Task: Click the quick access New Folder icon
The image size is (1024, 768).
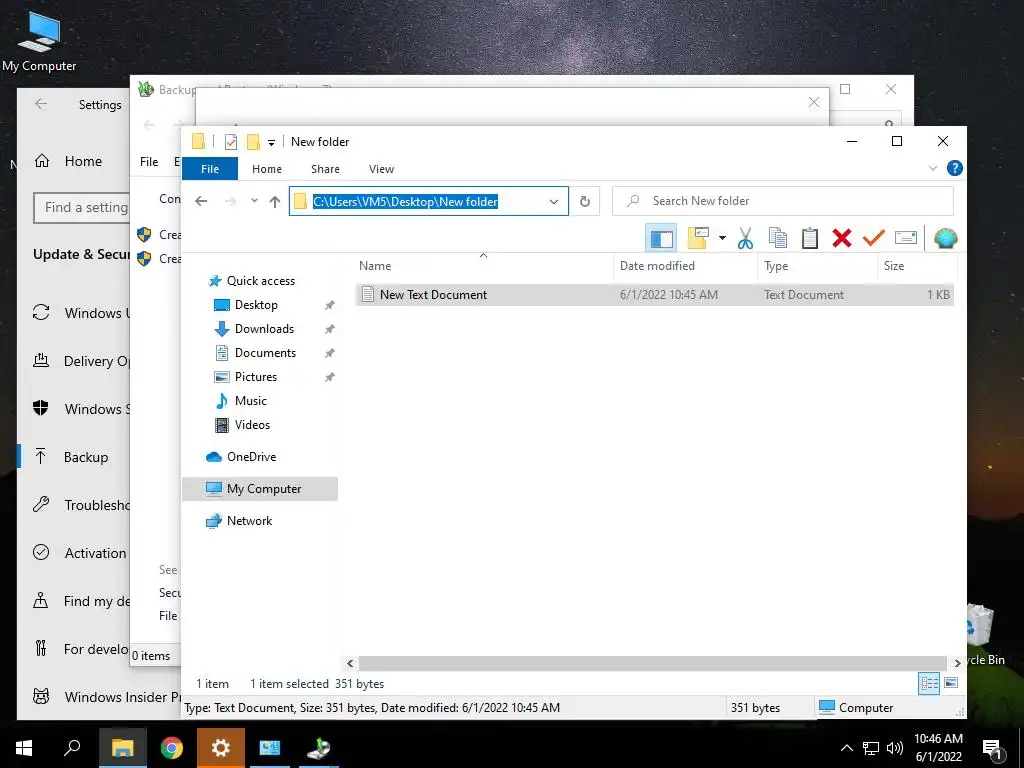Action: 253,142
